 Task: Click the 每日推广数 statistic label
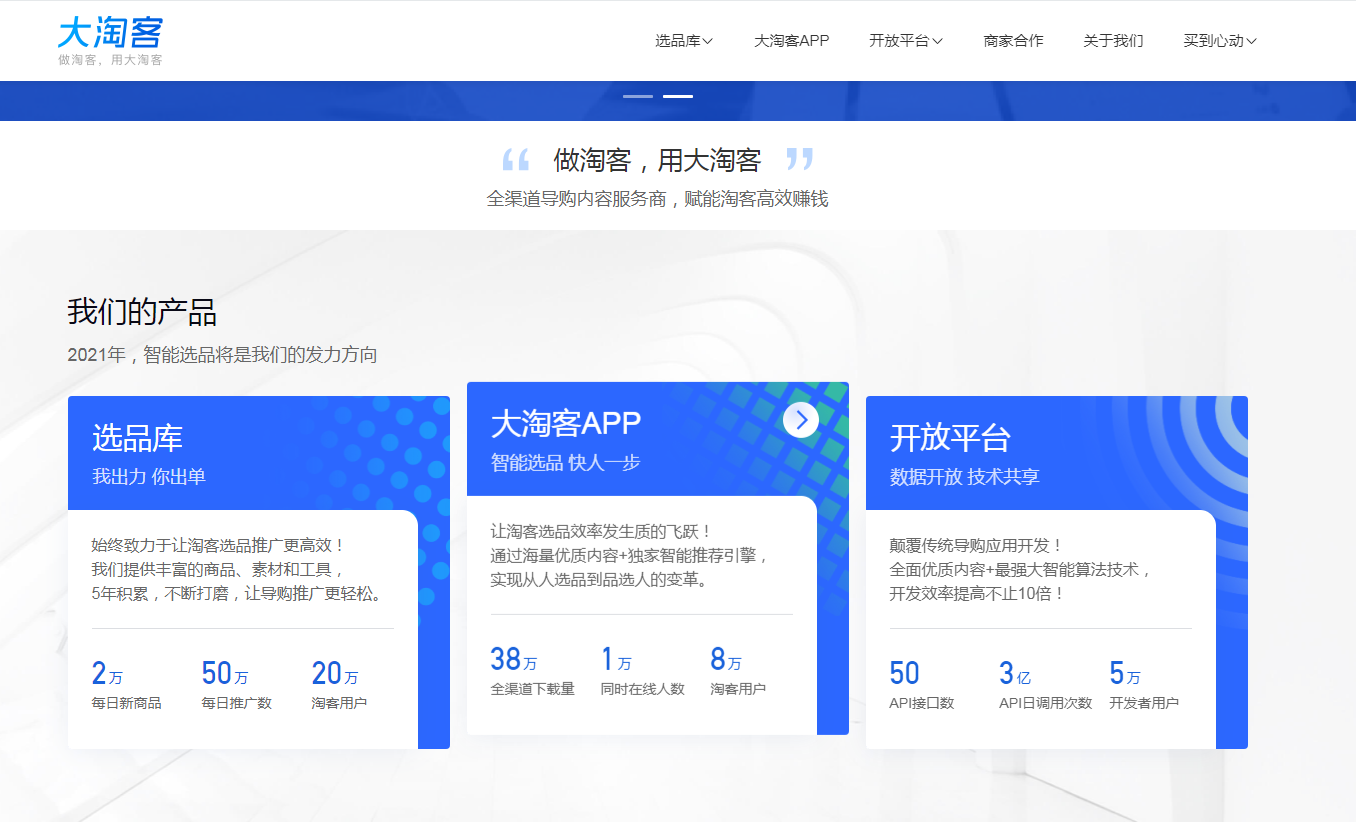click(x=236, y=703)
